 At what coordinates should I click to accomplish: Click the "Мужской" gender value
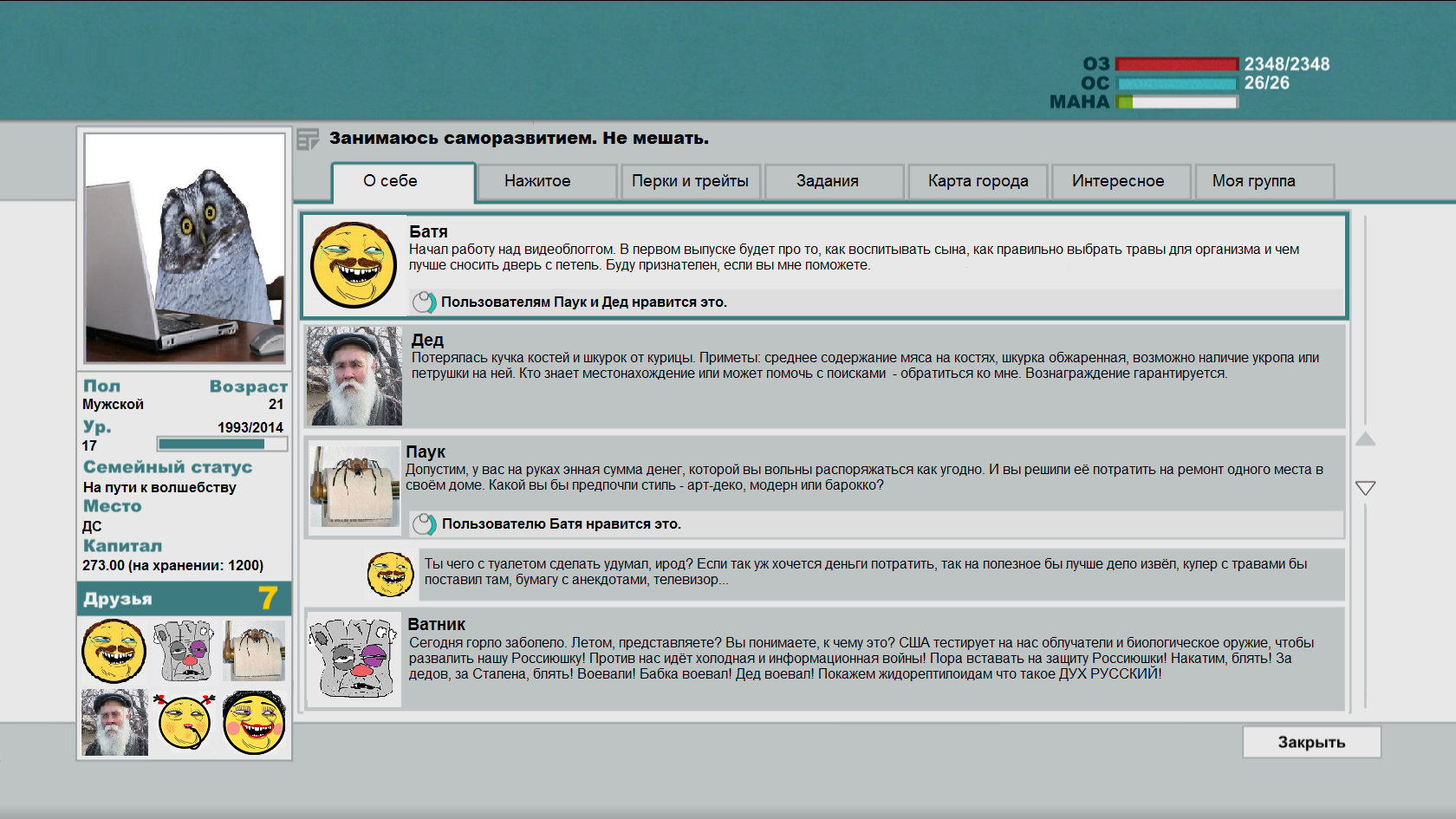pyautogui.click(x=113, y=404)
